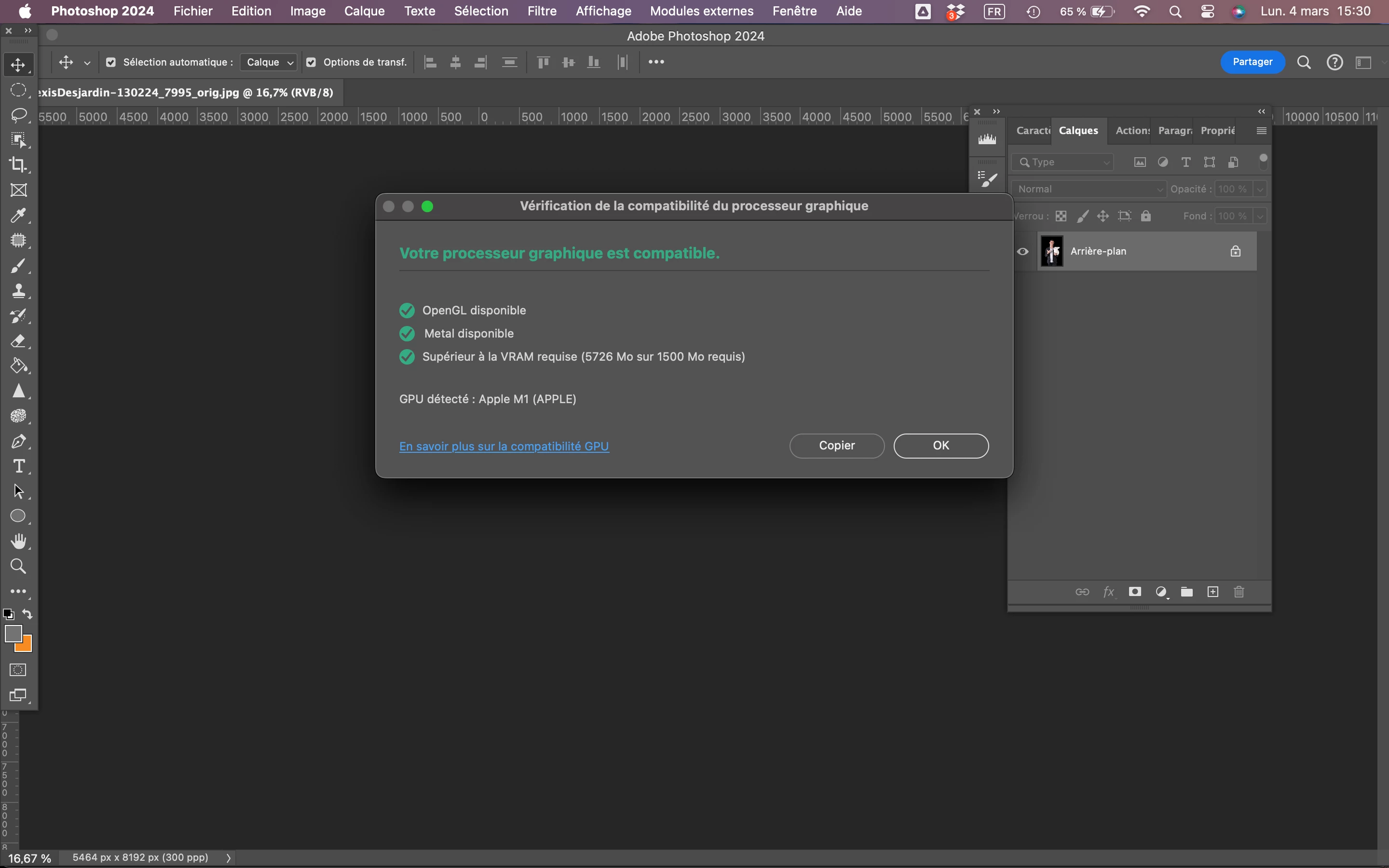
Task: Select the Eyedropper tool
Action: (18, 216)
